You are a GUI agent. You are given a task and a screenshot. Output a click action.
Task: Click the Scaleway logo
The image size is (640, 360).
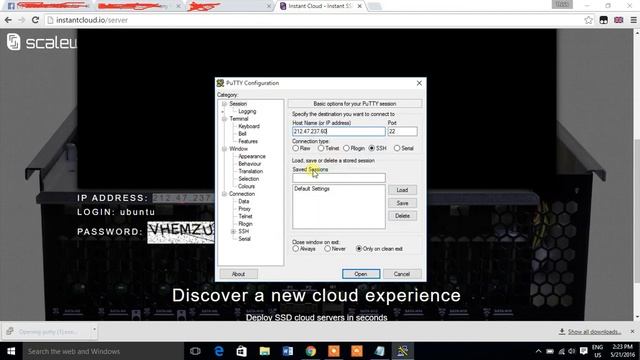tap(41, 42)
